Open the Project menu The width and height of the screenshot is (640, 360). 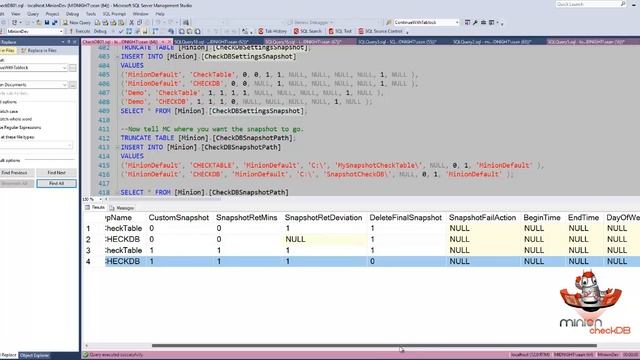coord(52,13)
